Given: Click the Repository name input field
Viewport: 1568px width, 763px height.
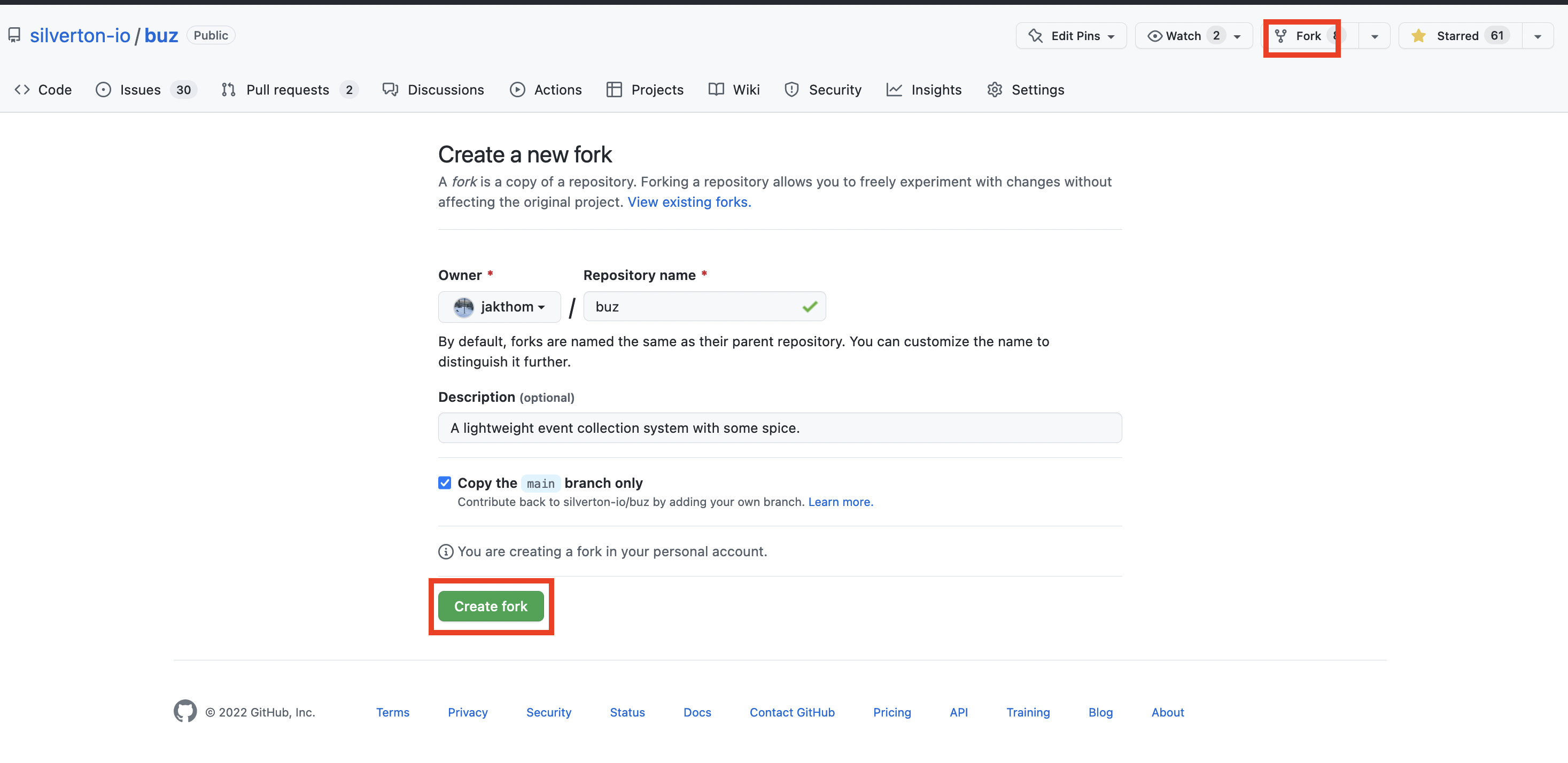Looking at the screenshot, I should 704,307.
